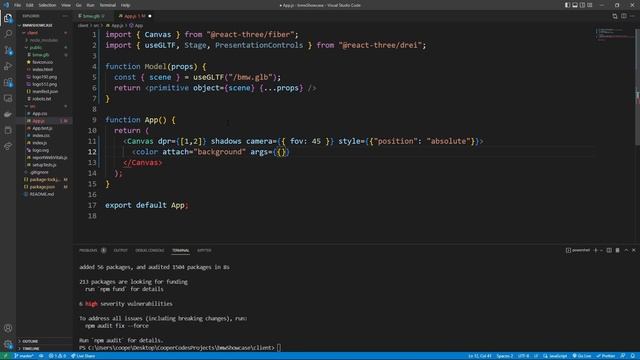The image size is (640, 360).
Task: Close the terminal panel with X
Action: 634,250
